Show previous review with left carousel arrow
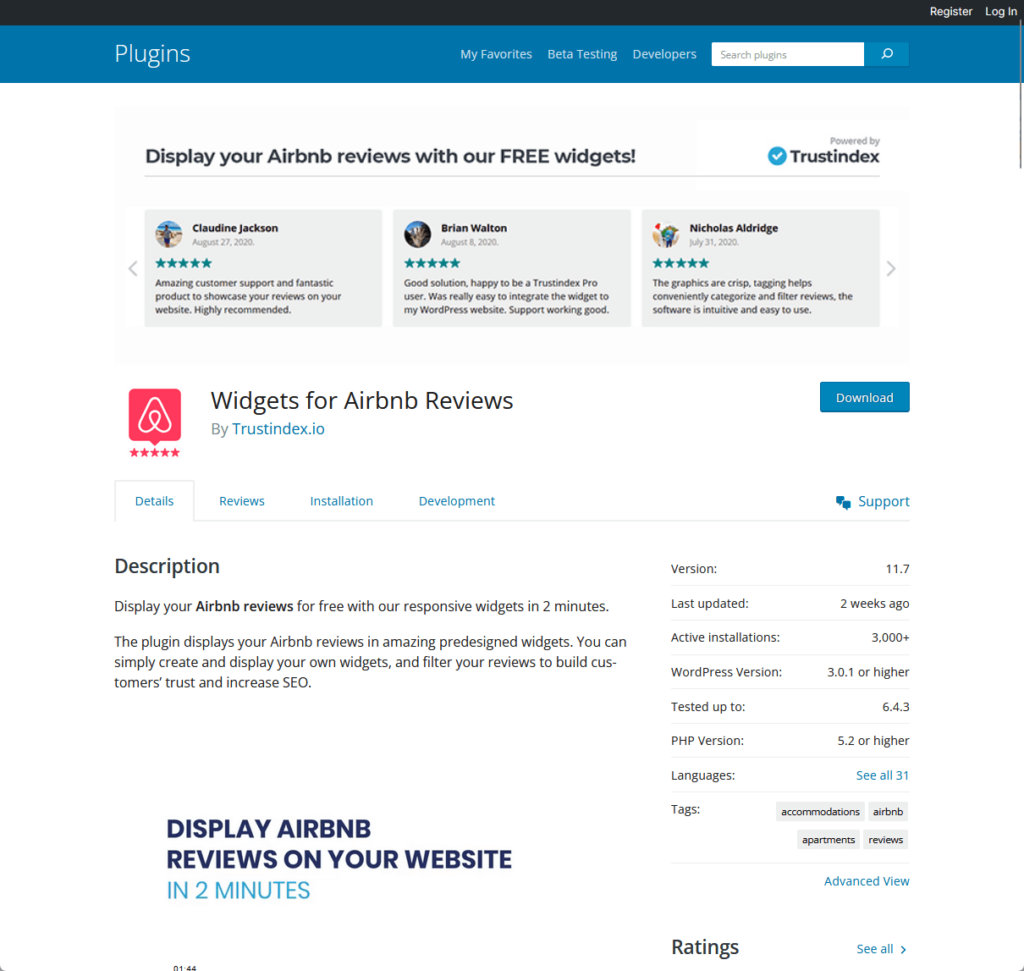 tap(133, 268)
